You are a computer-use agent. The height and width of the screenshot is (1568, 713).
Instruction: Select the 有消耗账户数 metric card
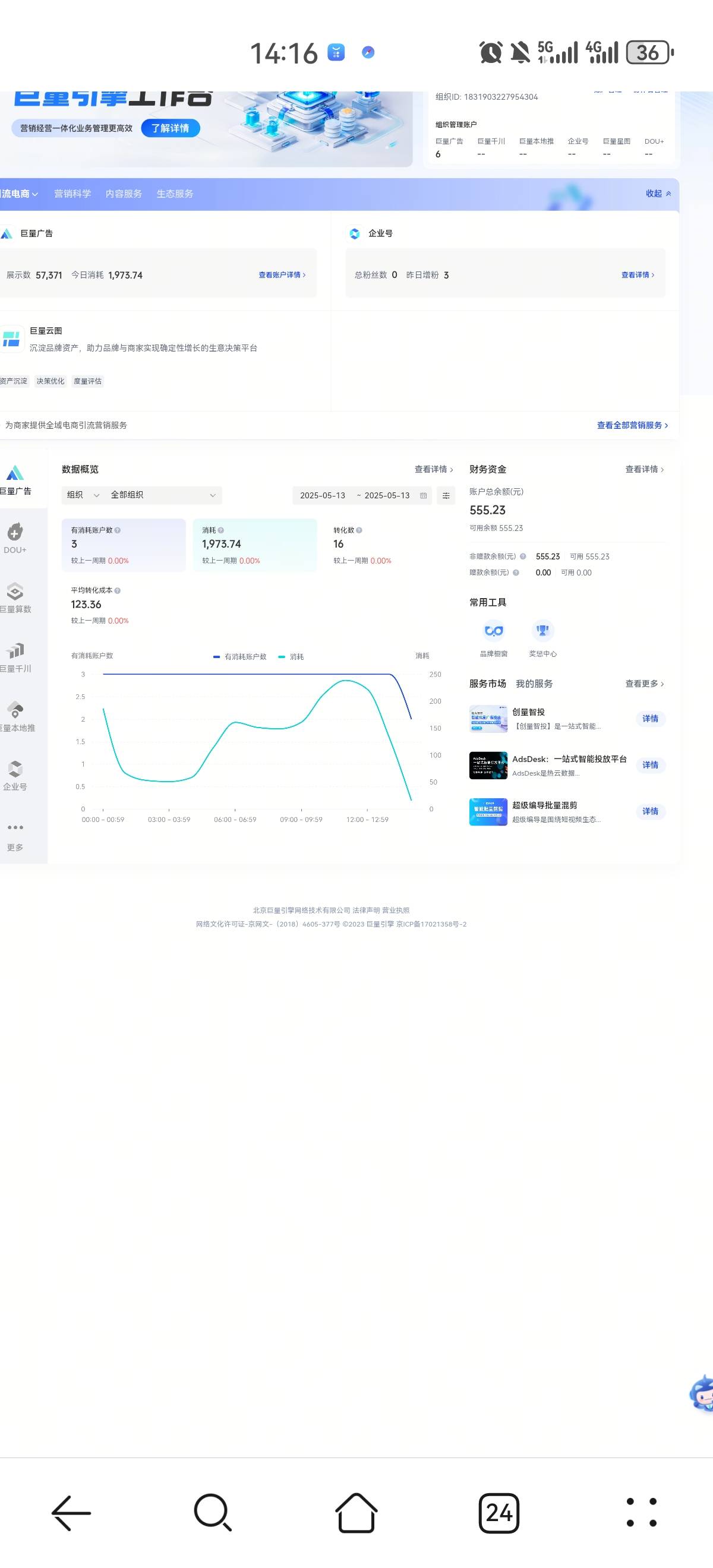[x=124, y=545]
